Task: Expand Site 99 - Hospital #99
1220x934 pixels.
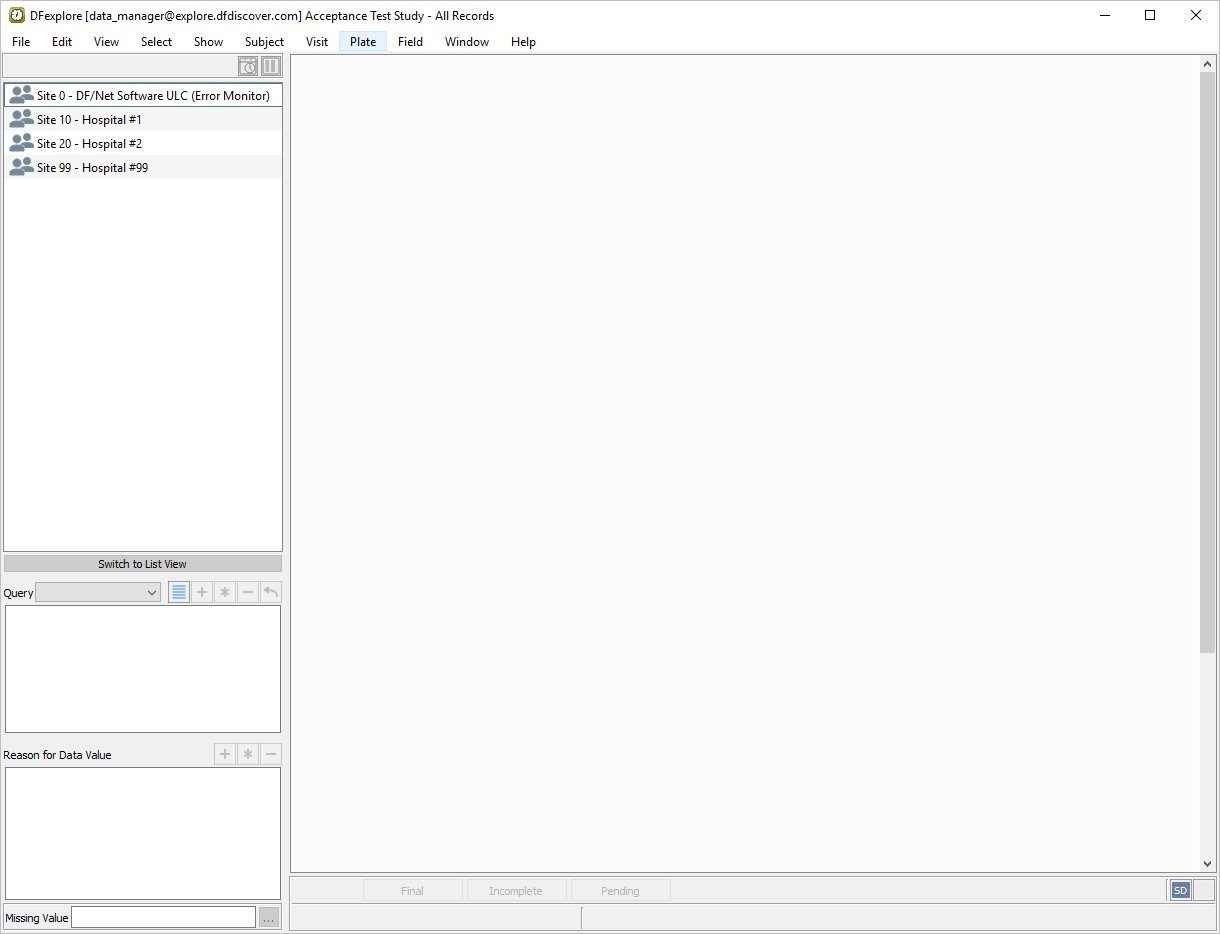Action: [92, 168]
